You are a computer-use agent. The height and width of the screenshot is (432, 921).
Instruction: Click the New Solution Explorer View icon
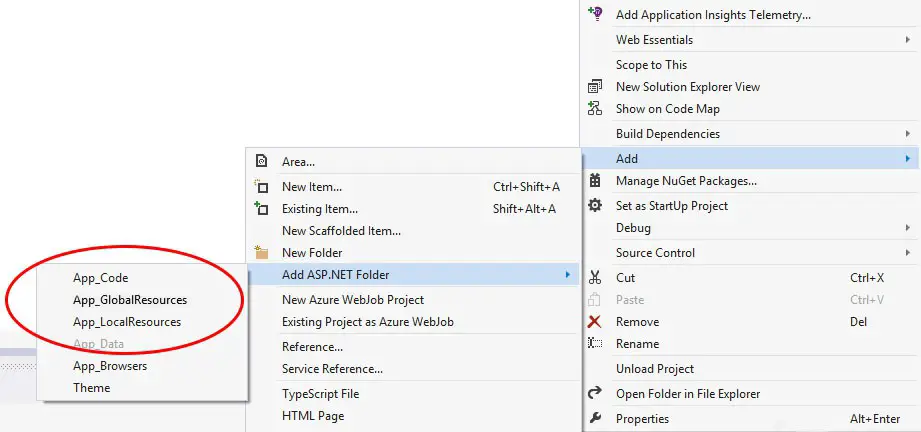point(595,87)
